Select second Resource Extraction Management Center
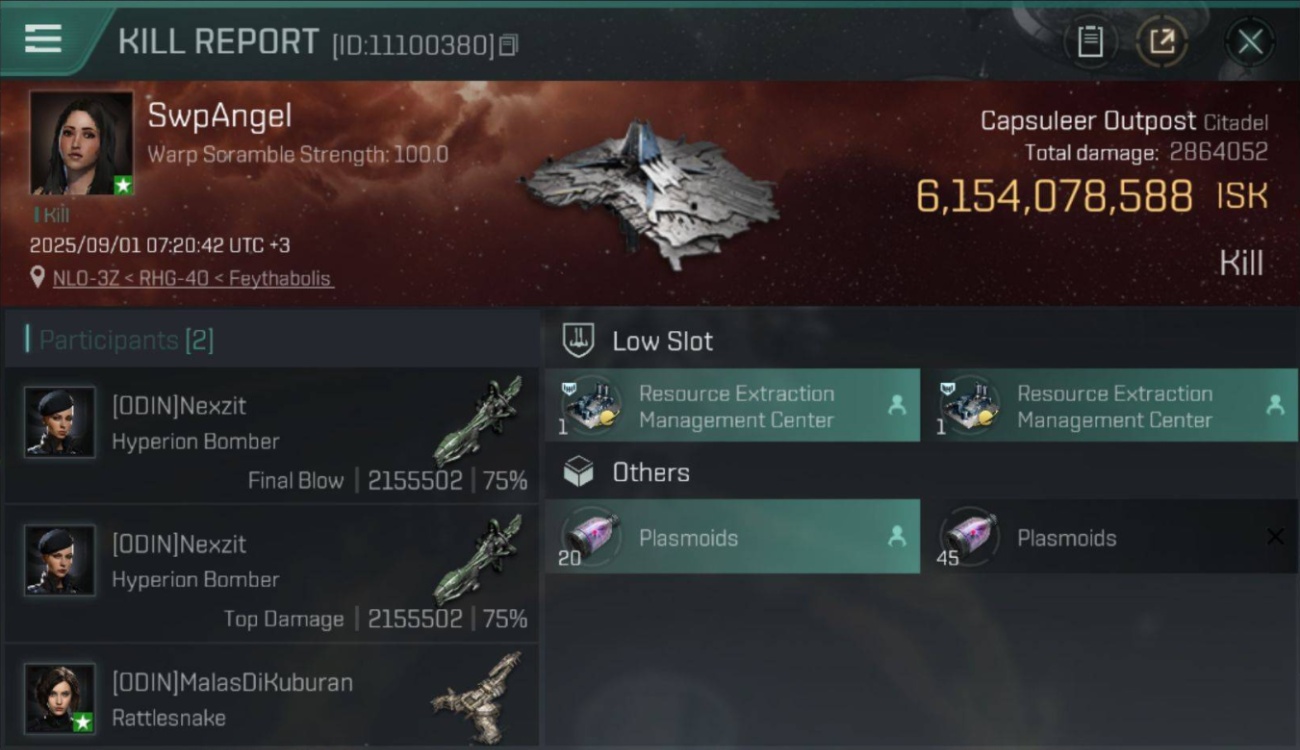Viewport: 1300px width, 750px height. point(1111,405)
